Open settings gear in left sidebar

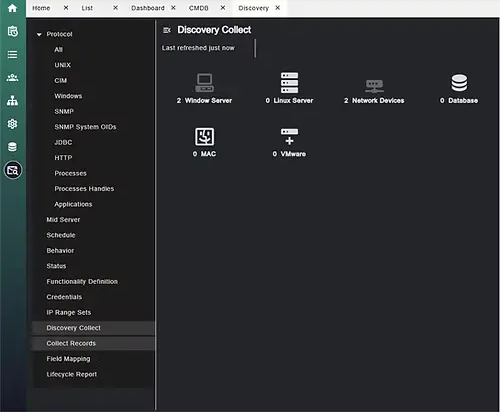point(12,124)
